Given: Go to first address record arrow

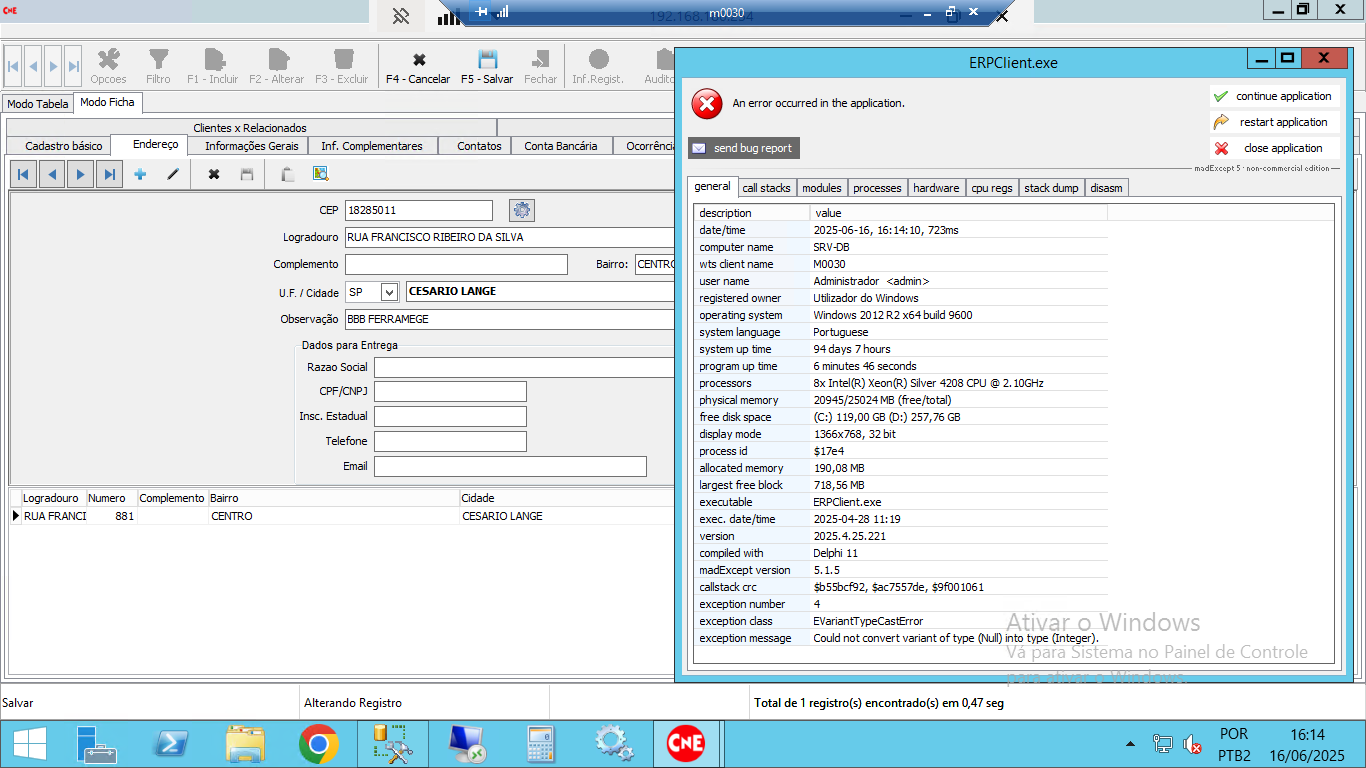Looking at the screenshot, I should click(22, 174).
